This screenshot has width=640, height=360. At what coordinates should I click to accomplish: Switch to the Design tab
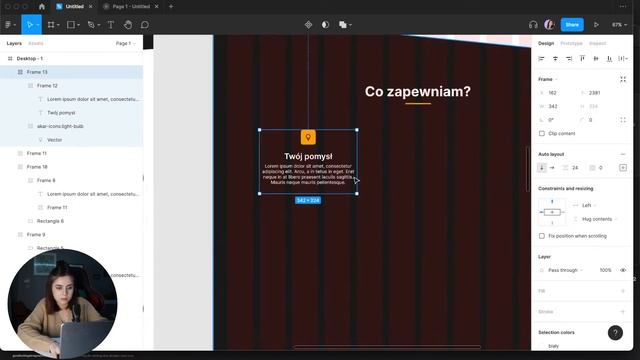(546, 43)
